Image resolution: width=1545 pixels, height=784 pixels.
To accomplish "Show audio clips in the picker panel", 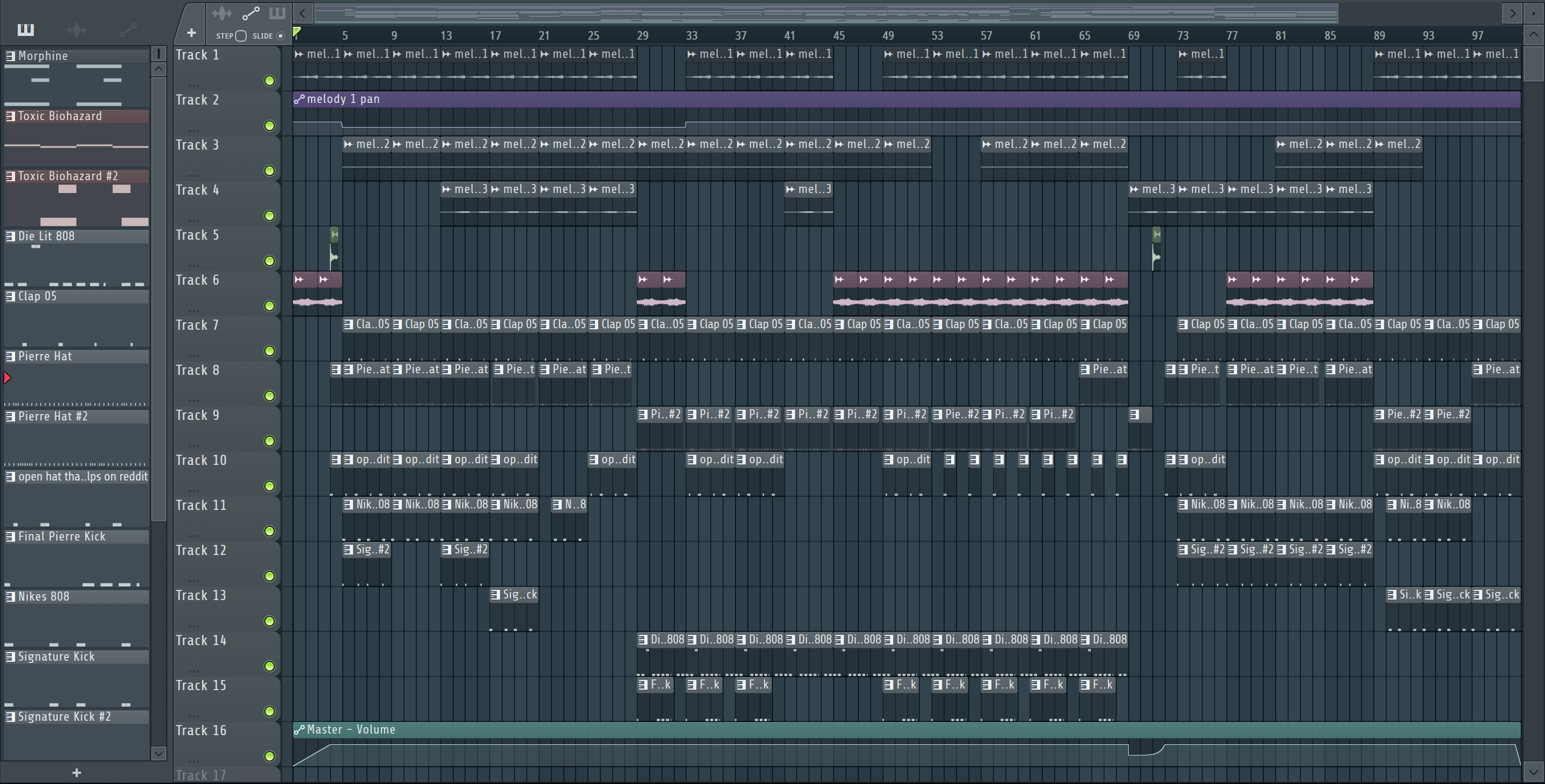I will 77,29.
